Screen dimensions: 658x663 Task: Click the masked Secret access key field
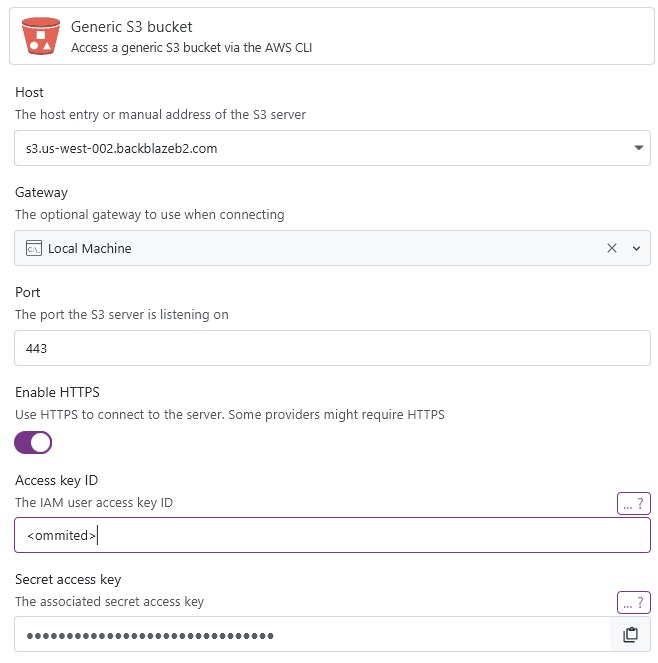[310, 635]
